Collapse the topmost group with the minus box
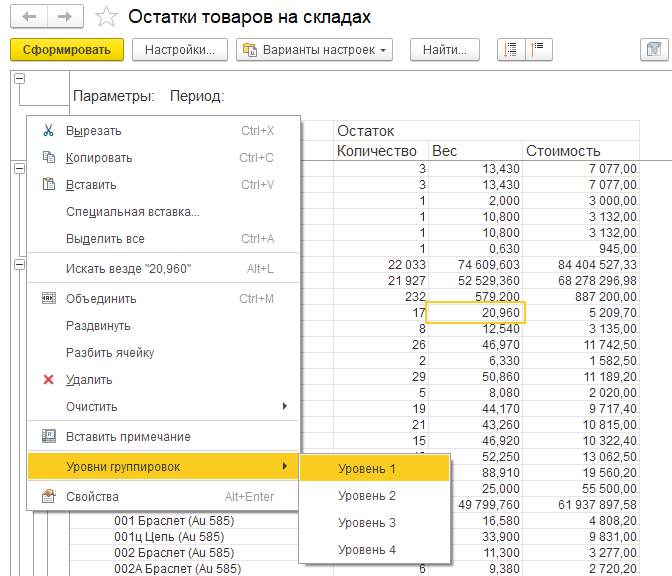The width and height of the screenshot is (672, 576). 19,78
